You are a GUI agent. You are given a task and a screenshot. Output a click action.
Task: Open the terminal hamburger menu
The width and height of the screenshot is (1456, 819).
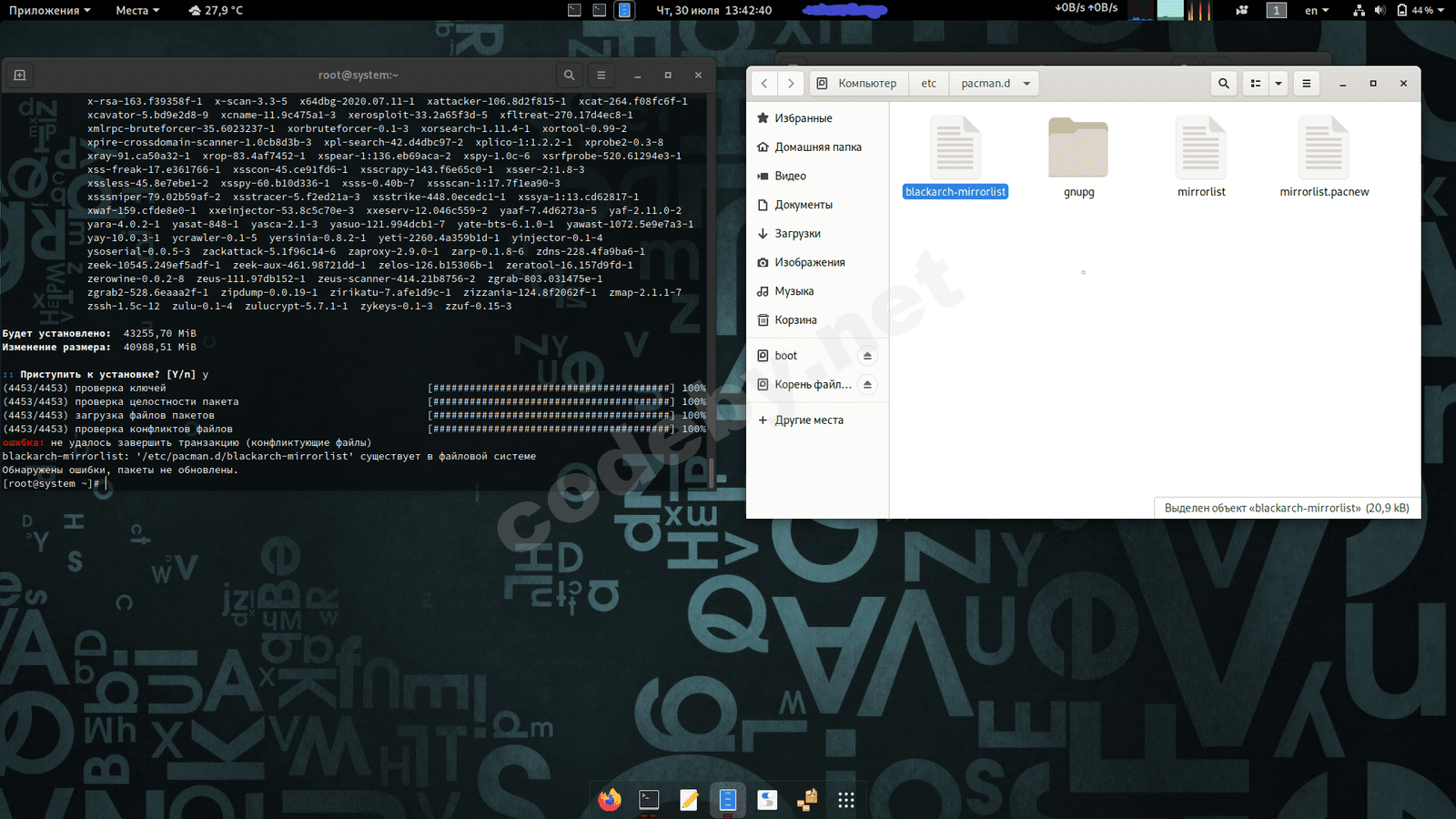pyautogui.click(x=601, y=76)
